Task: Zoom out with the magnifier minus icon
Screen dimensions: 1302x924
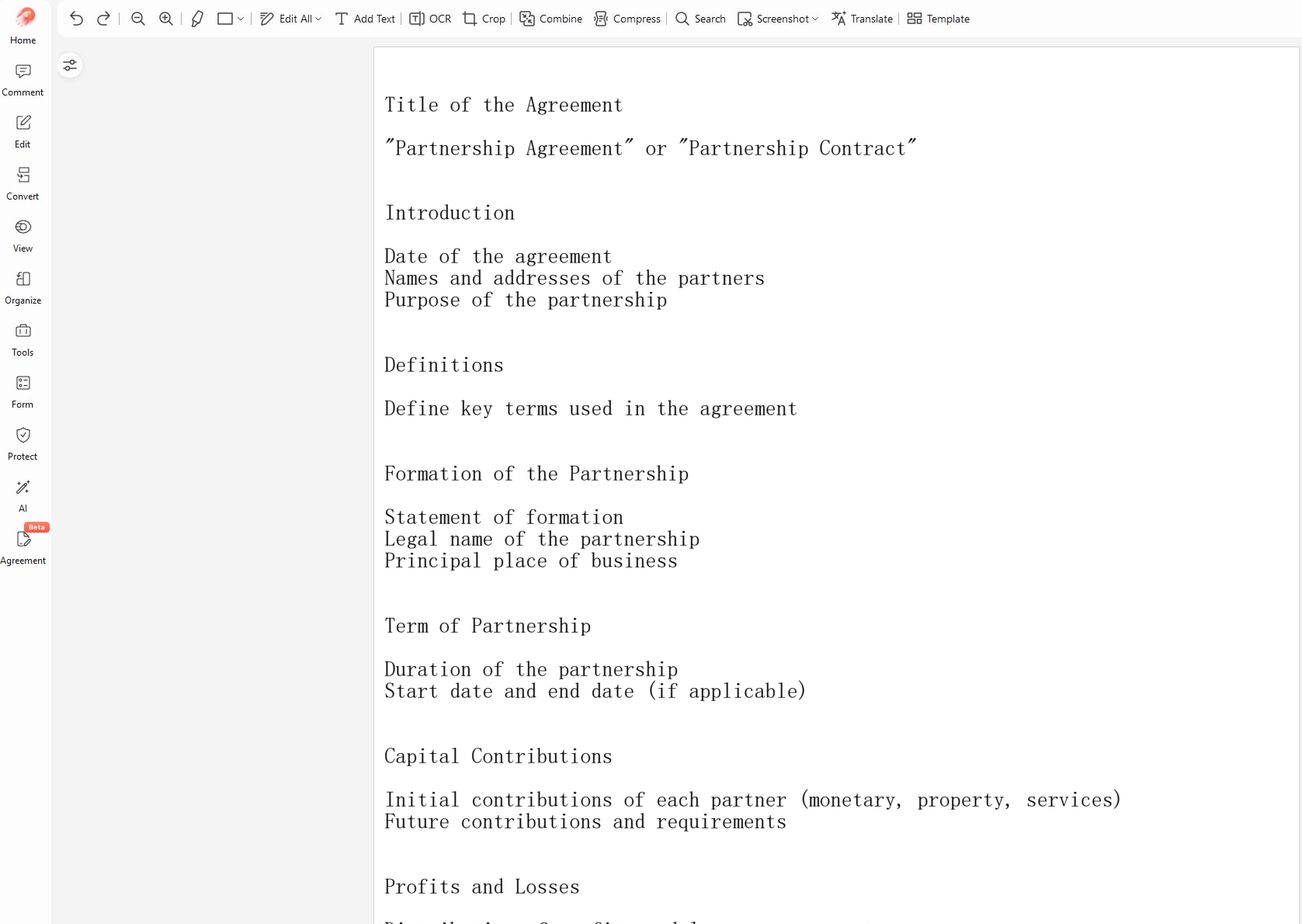Action: 138,19
